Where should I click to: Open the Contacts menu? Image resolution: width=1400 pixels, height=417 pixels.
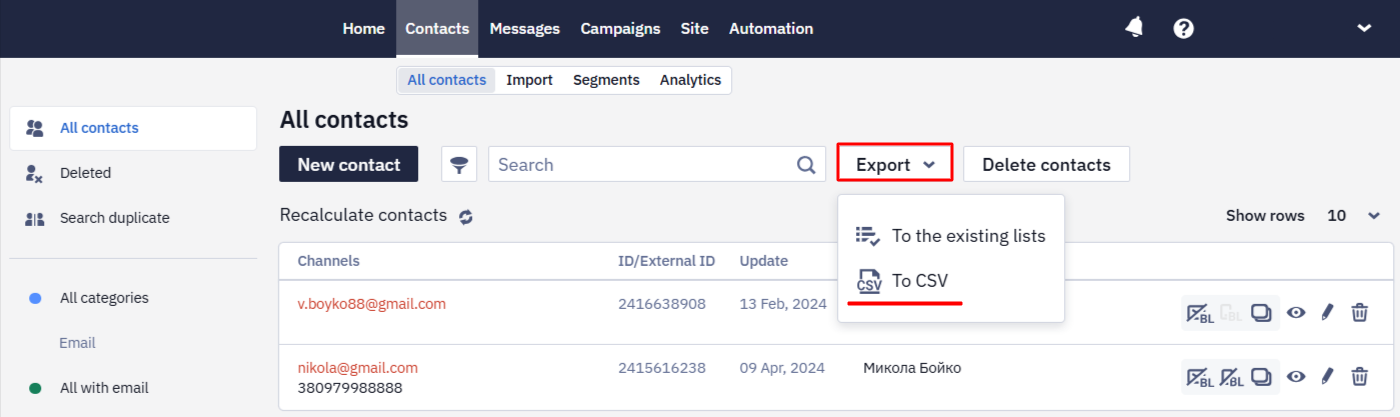pos(437,28)
